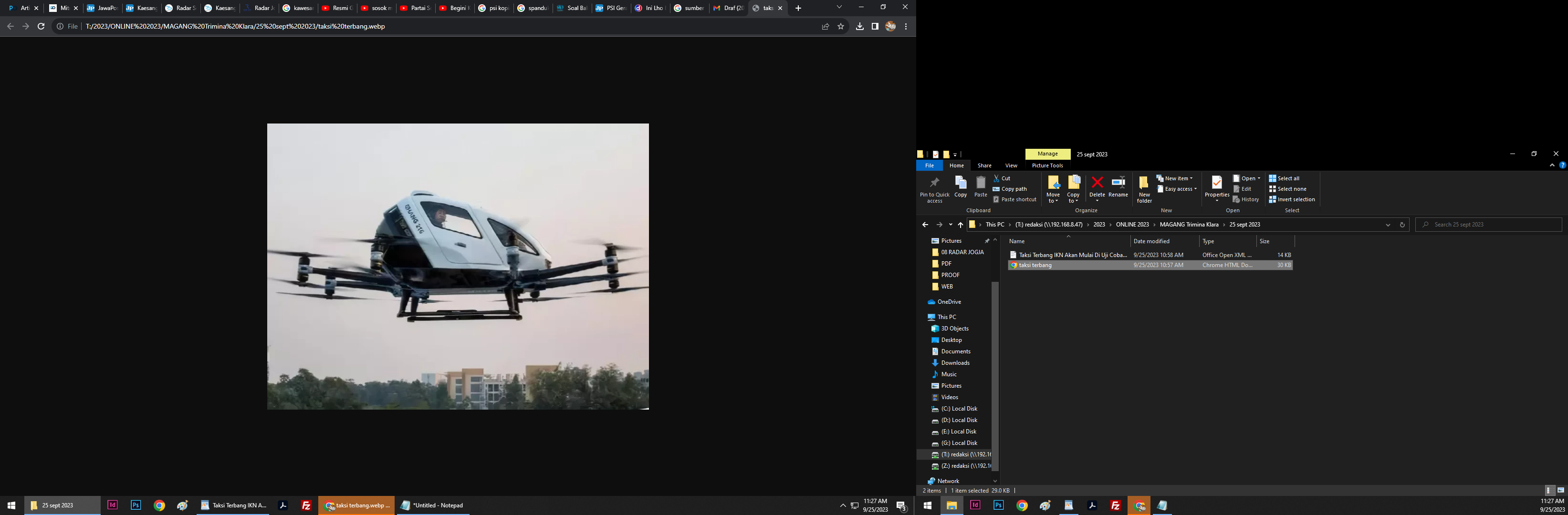
Task: Click 'MAGANG Trimina Klara' breadcrumb
Action: 1190,225
